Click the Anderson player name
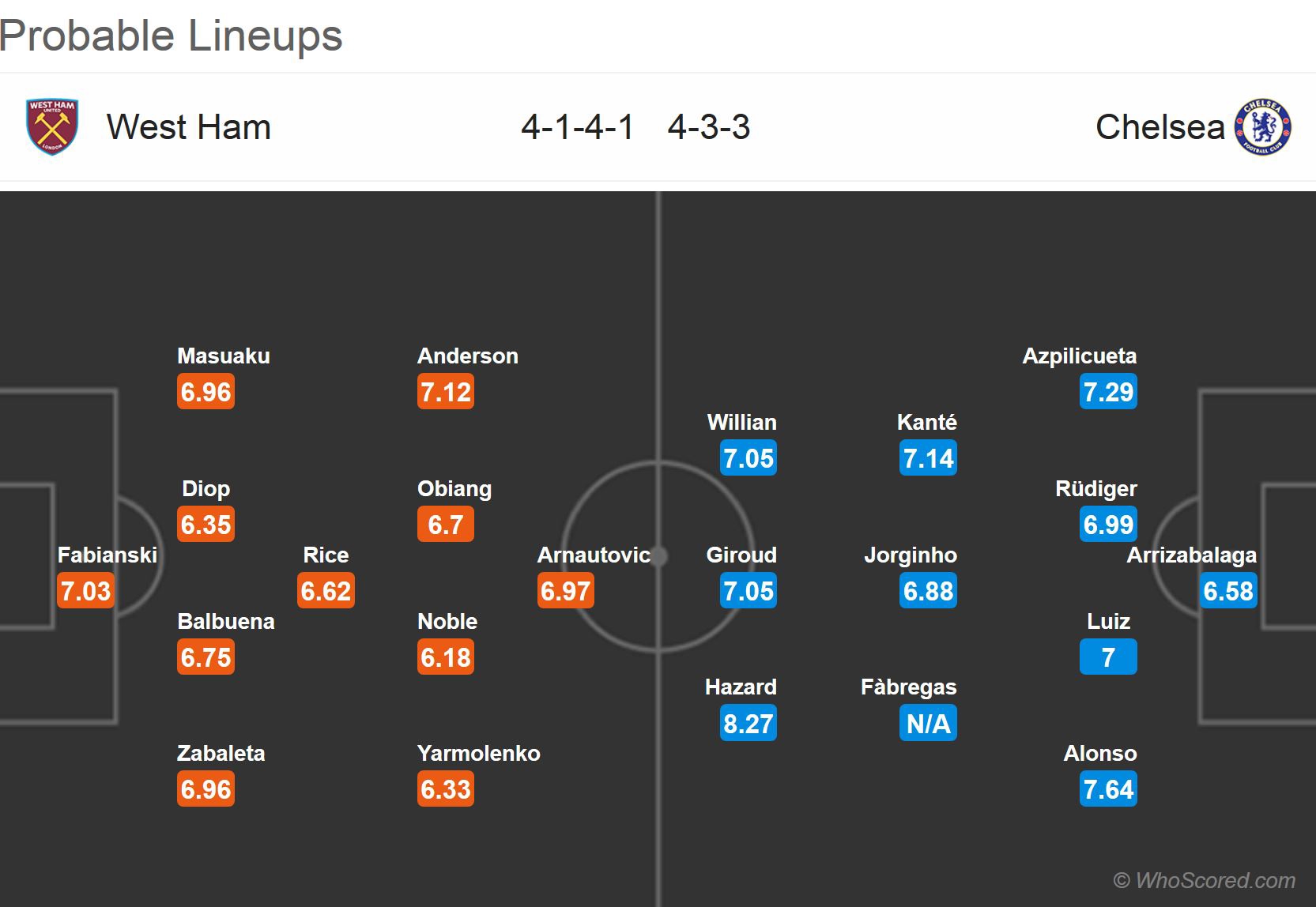1316x907 pixels. 468,356
